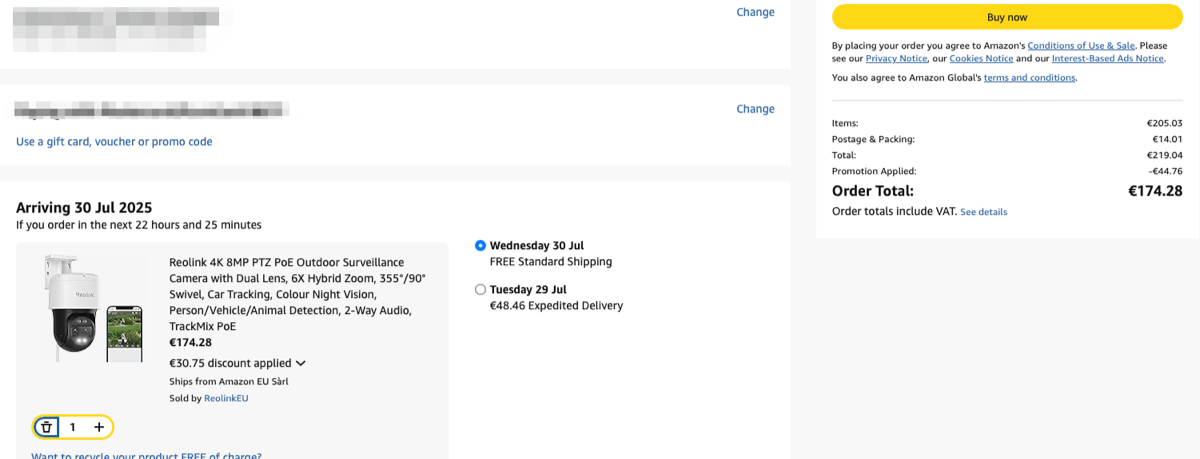Click the yellow Buy now button

coord(1007,17)
